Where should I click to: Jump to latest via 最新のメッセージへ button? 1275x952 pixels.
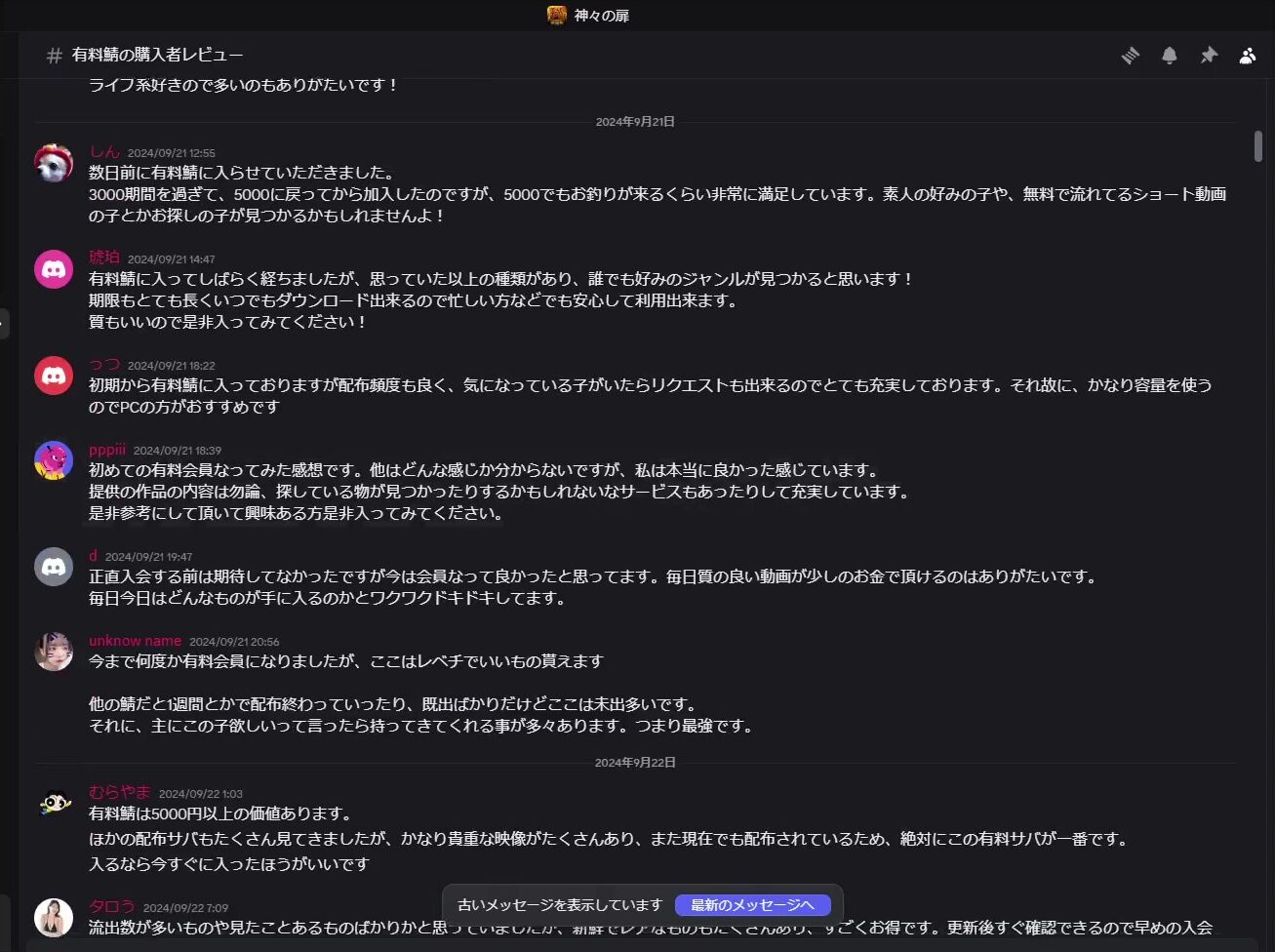(x=752, y=905)
